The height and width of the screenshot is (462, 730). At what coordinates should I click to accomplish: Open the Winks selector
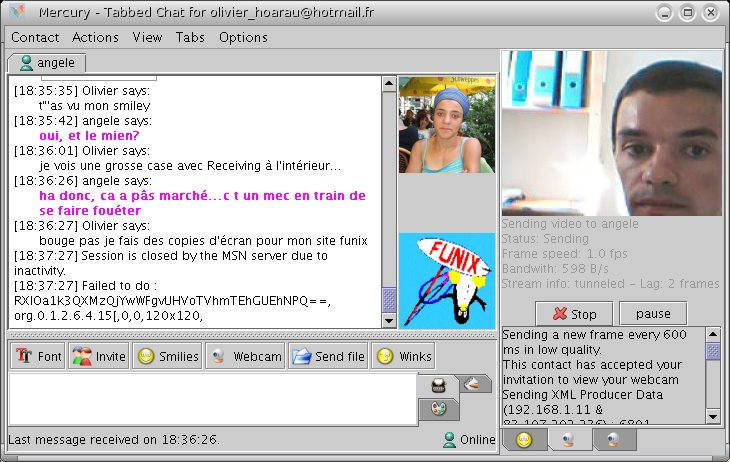[403, 356]
